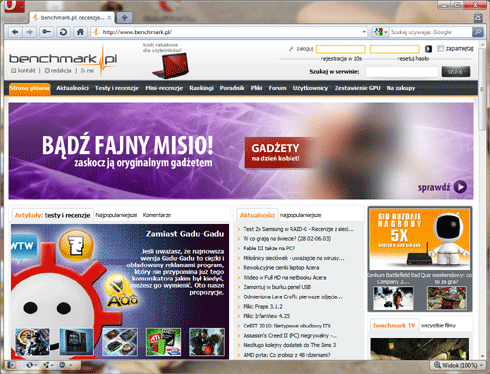Open the Pliki menu item

click(x=256, y=88)
